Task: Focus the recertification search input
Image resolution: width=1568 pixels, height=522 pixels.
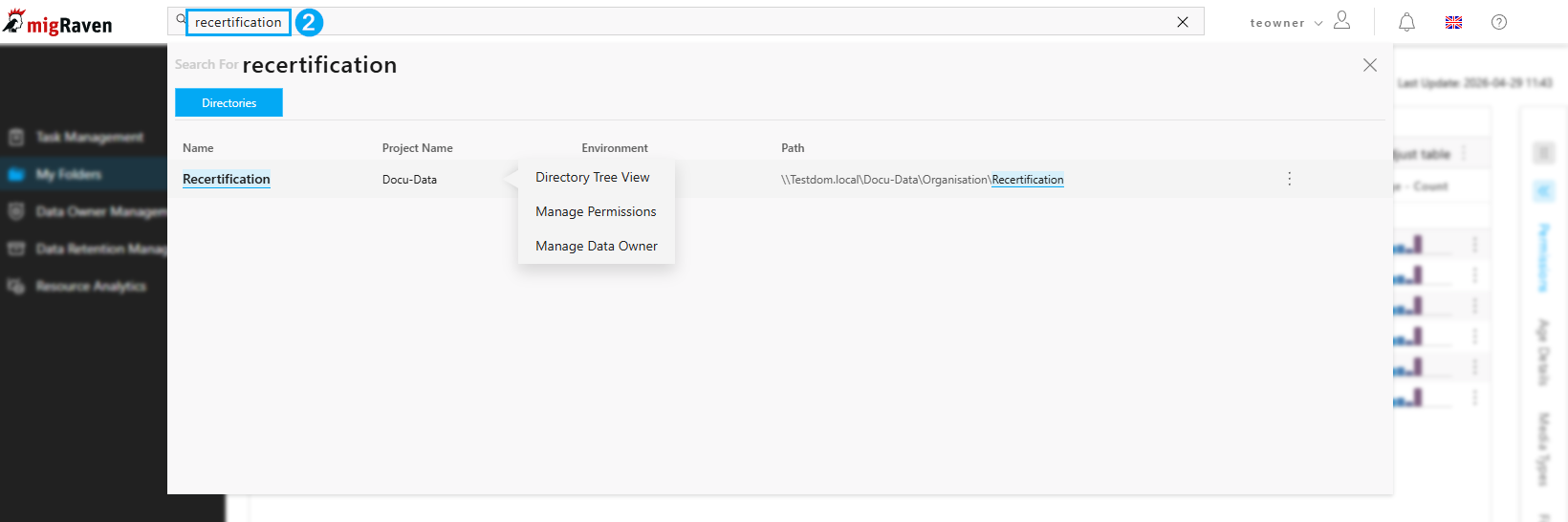Action: [x=238, y=22]
